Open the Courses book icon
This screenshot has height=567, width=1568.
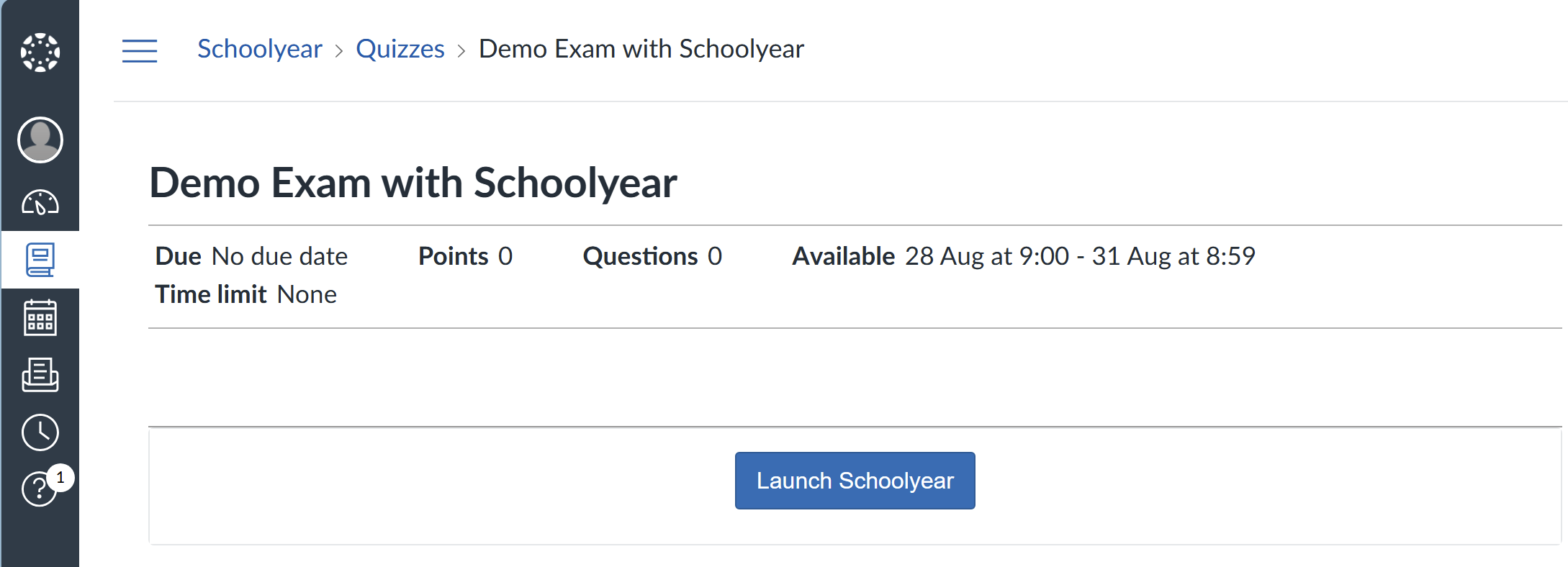[40, 260]
